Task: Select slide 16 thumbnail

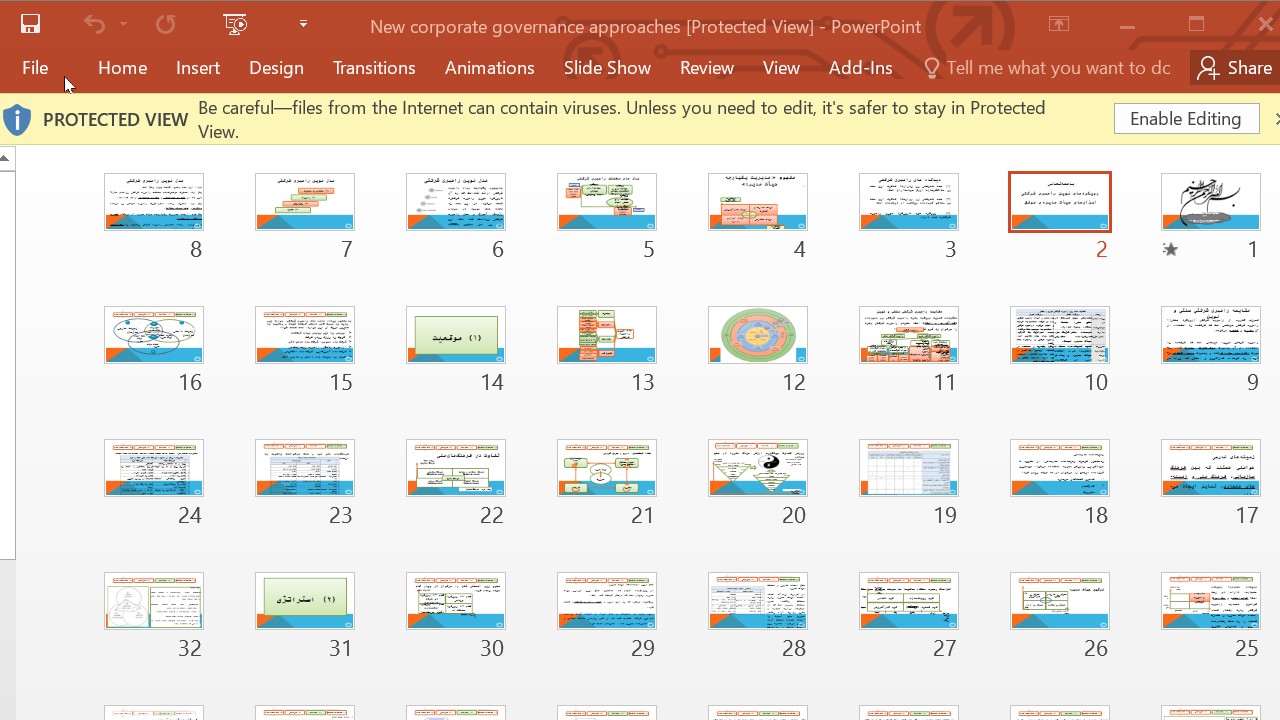Action: coord(154,335)
